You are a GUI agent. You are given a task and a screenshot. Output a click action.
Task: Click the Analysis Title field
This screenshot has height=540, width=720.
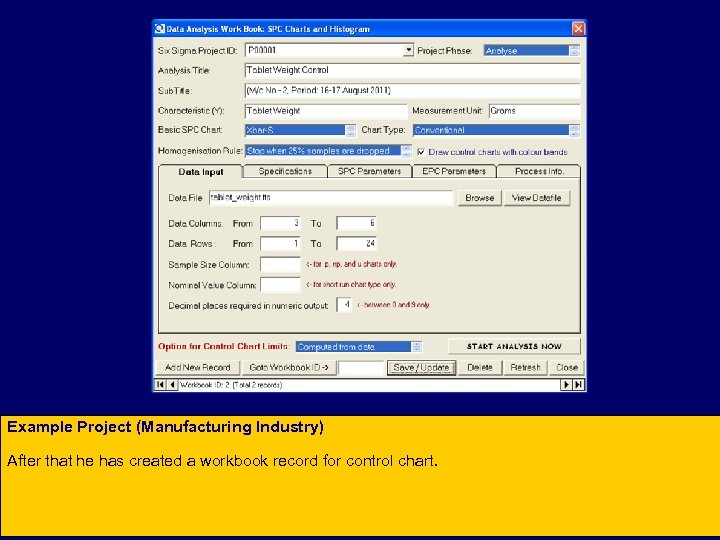point(412,70)
